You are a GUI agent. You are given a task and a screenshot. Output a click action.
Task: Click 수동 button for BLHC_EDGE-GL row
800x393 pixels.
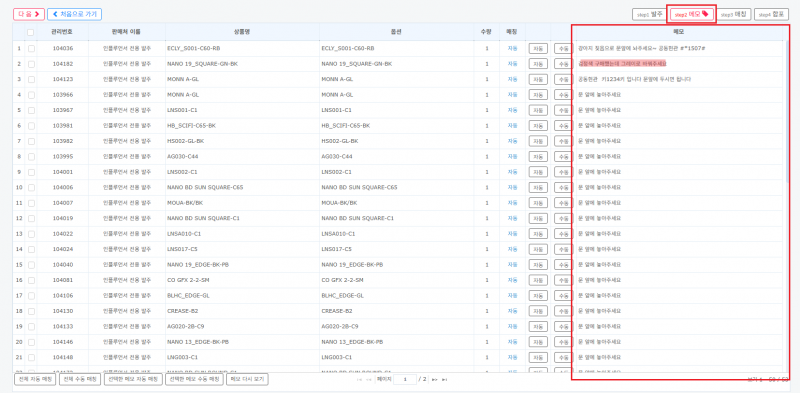(x=563, y=296)
